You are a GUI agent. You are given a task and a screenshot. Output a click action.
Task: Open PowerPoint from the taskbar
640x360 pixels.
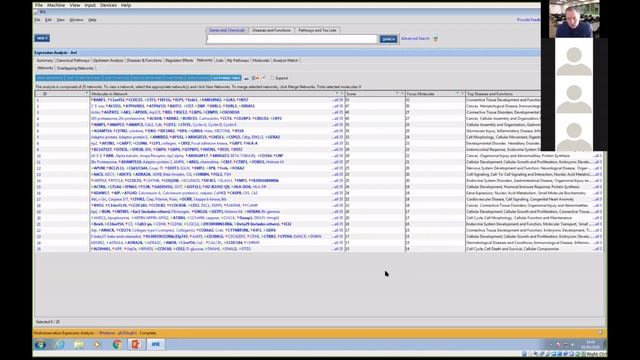pyautogui.click(x=136, y=345)
